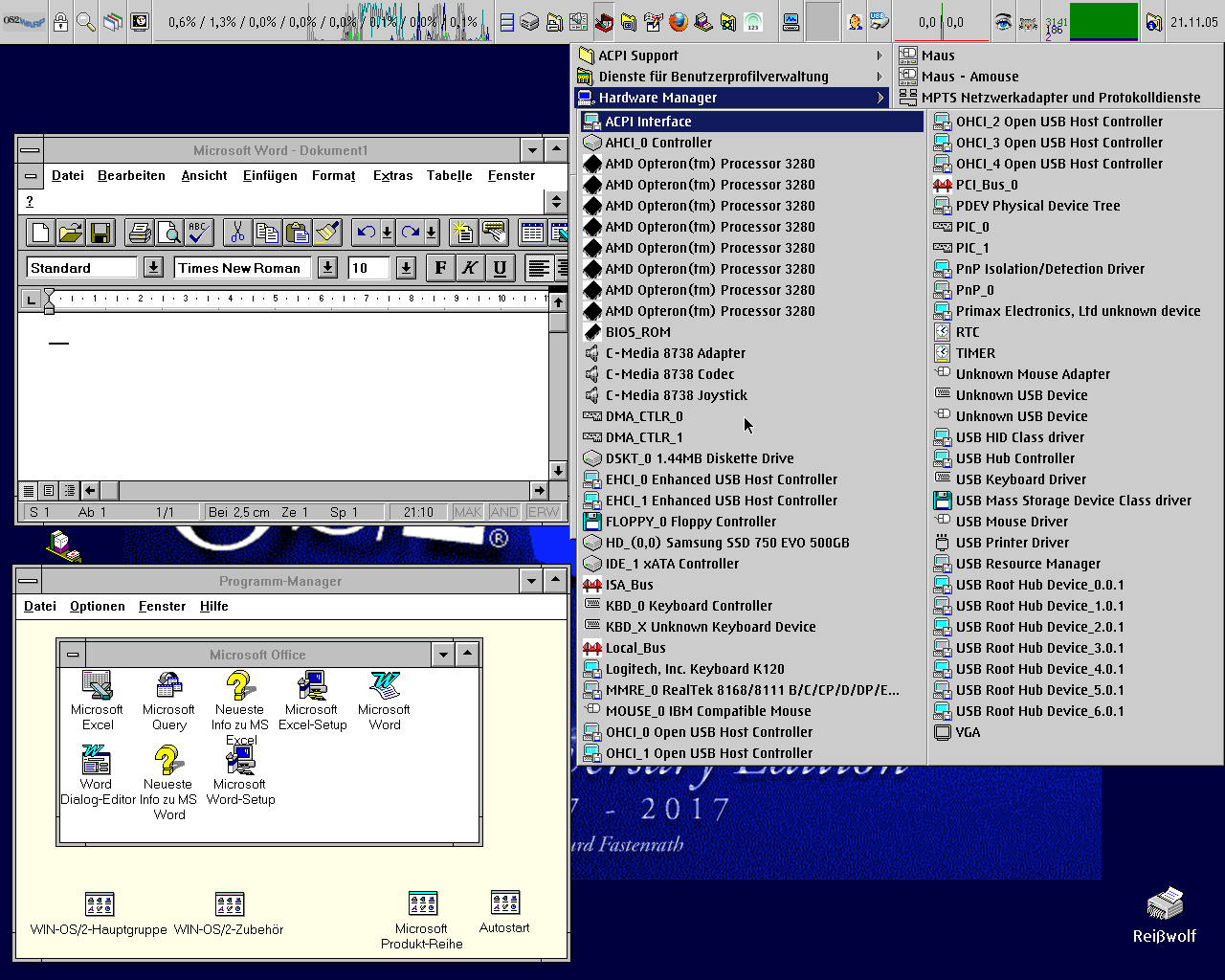Click the Paste clipboard icon in Word
The image size is (1225, 980).
(x=298, y=233)
